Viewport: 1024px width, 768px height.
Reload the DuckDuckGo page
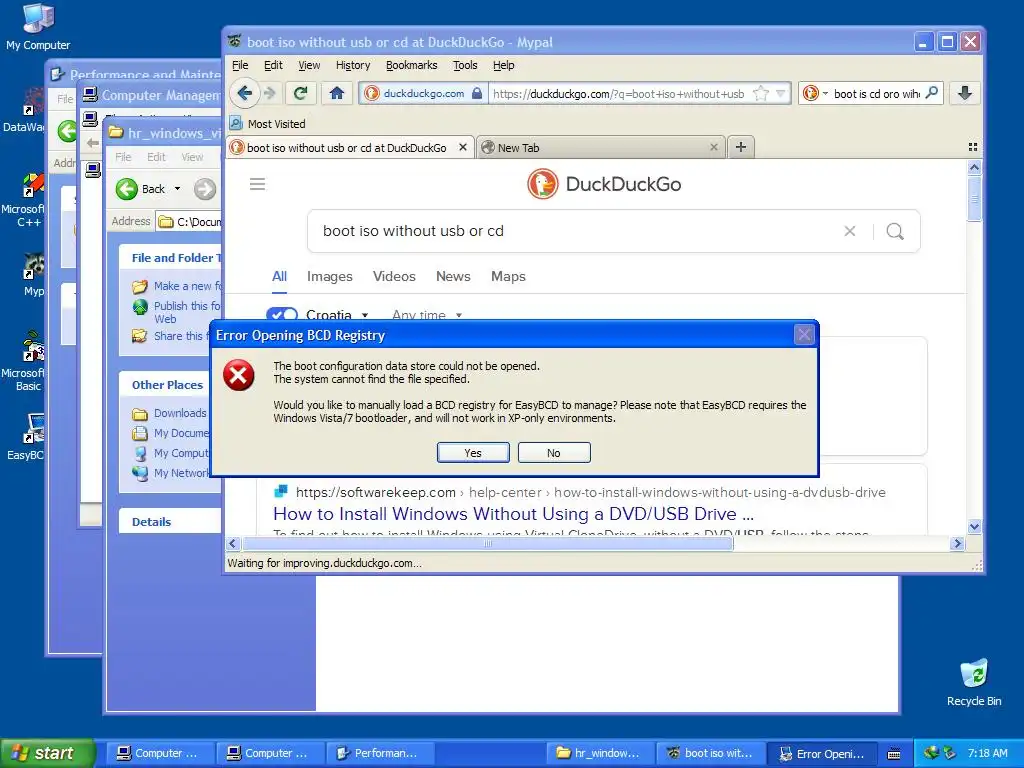(x=300, y=93)
